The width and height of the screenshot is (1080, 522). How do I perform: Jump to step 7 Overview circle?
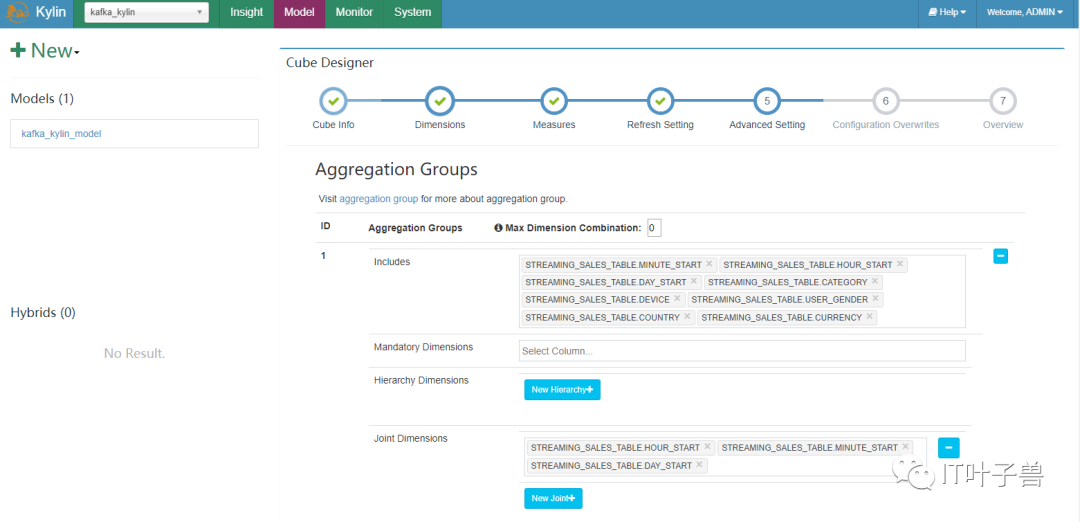pyautogui.click(x=1003, y=101)
